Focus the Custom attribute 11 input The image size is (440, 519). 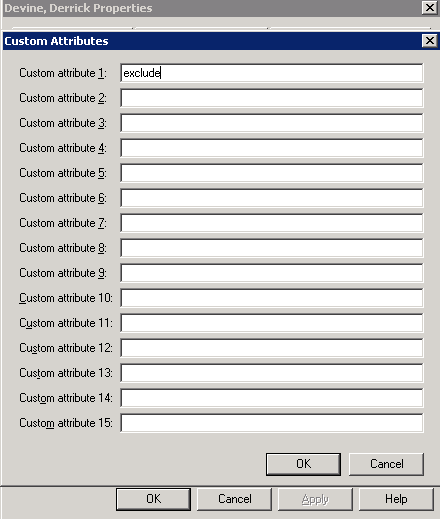(x=272, y=323)
